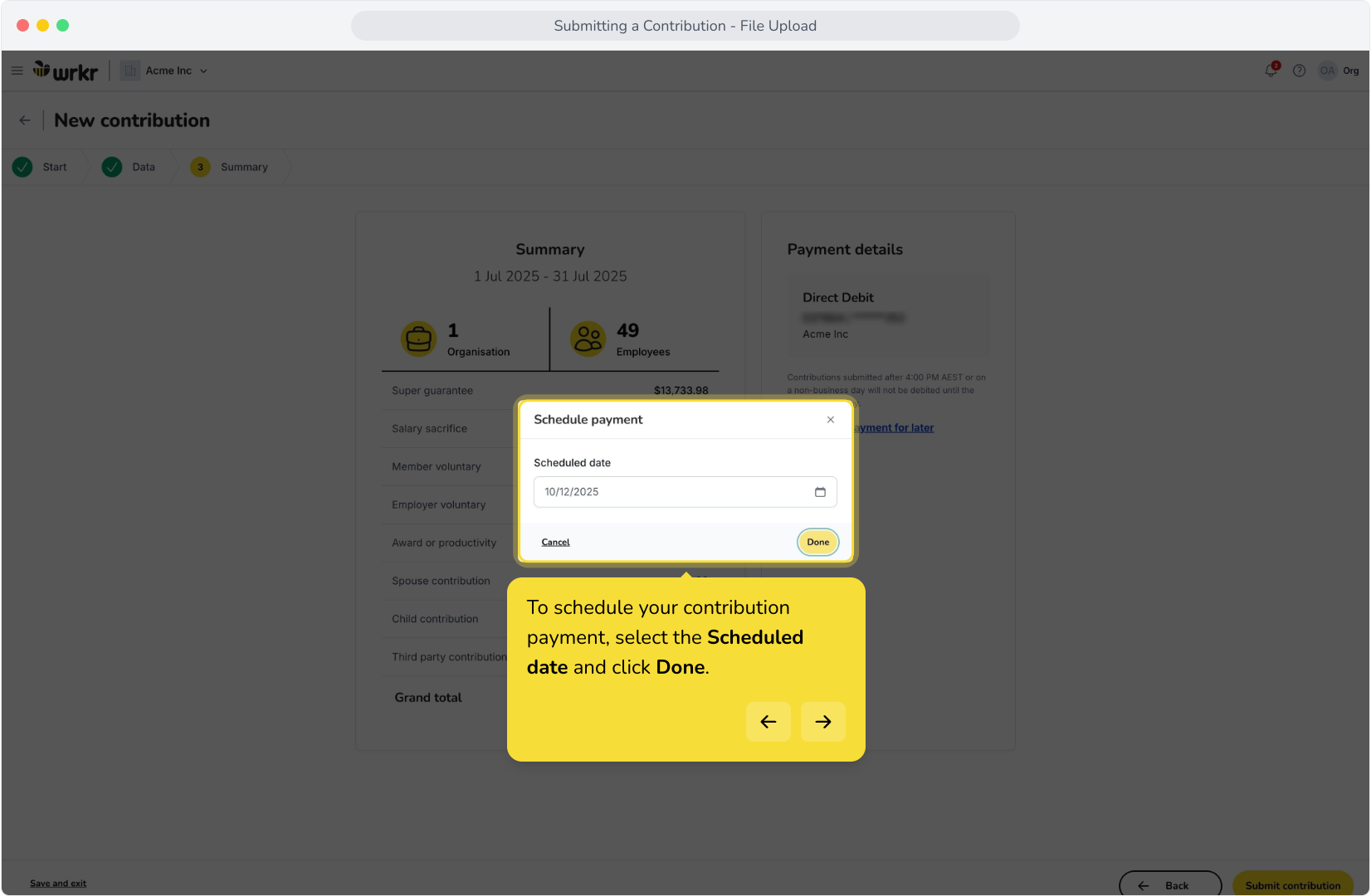Viewport: 1371px width, 896px height.
Task: Click the Submit contribution button
Action: click(x=1293, y=884)
